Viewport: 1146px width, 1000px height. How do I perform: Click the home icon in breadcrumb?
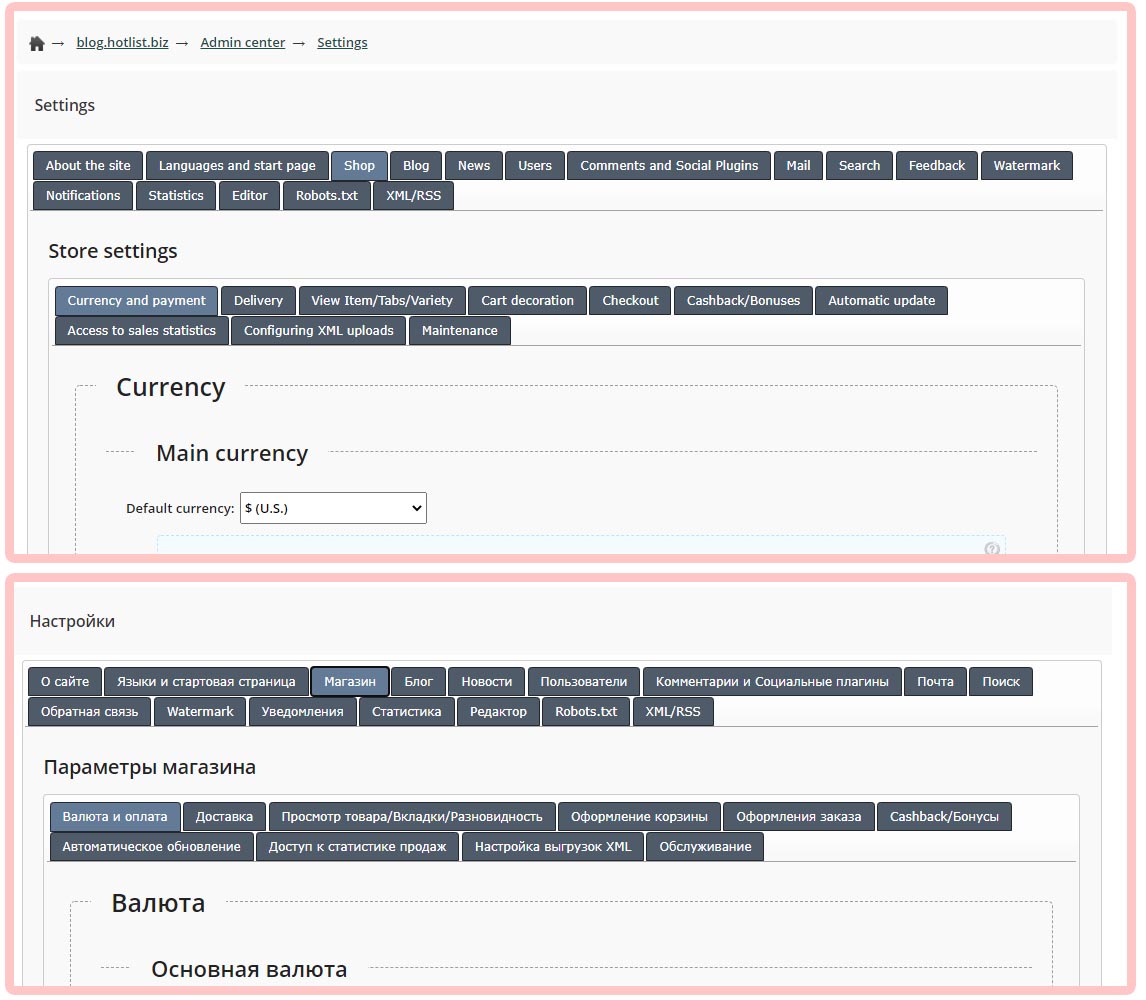[37, 43]
